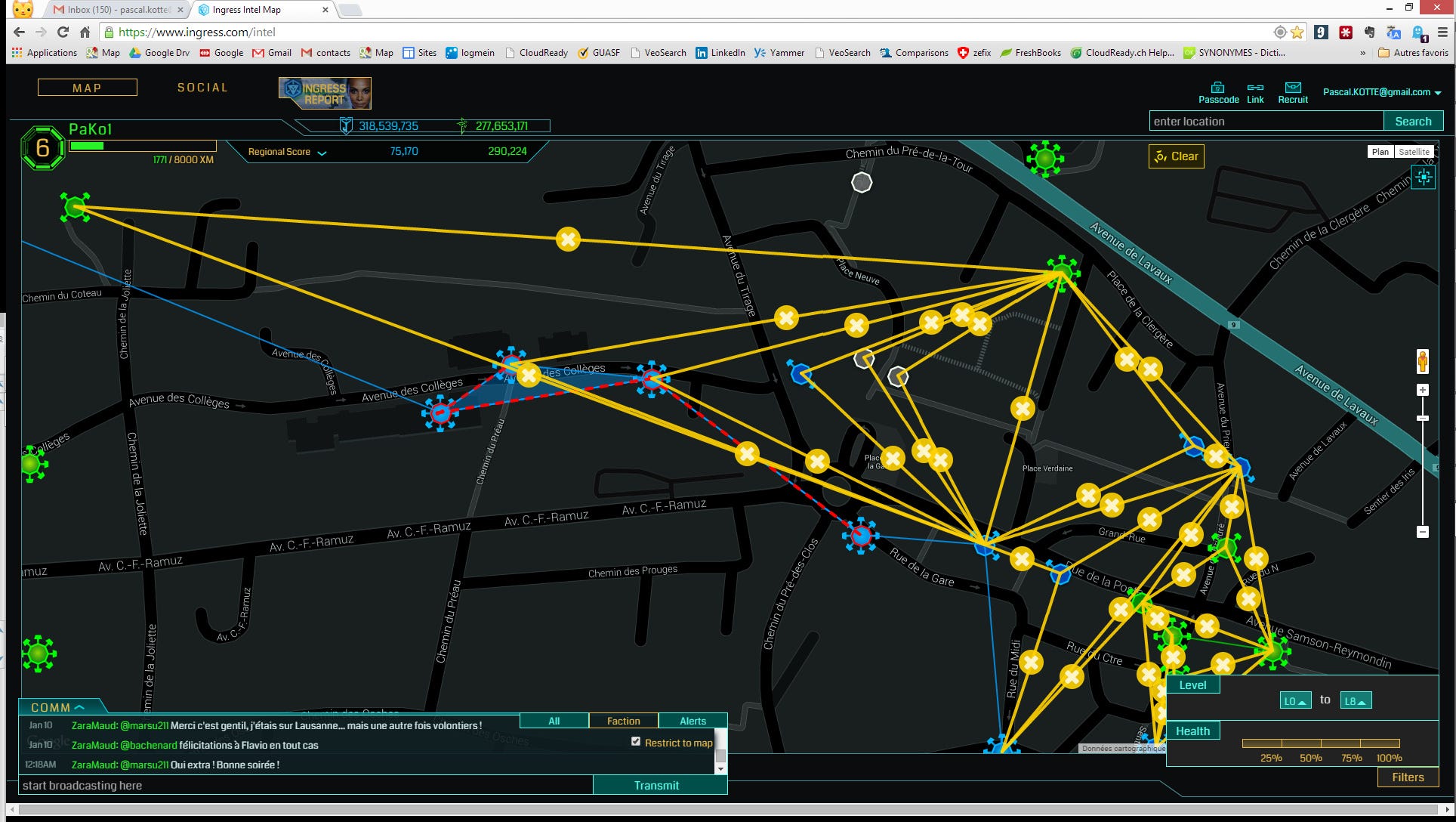Image resolution: width=1456 pixels, height=822 pixels.
Task: Bookmark this page with the star icon
Action: 1297,32
